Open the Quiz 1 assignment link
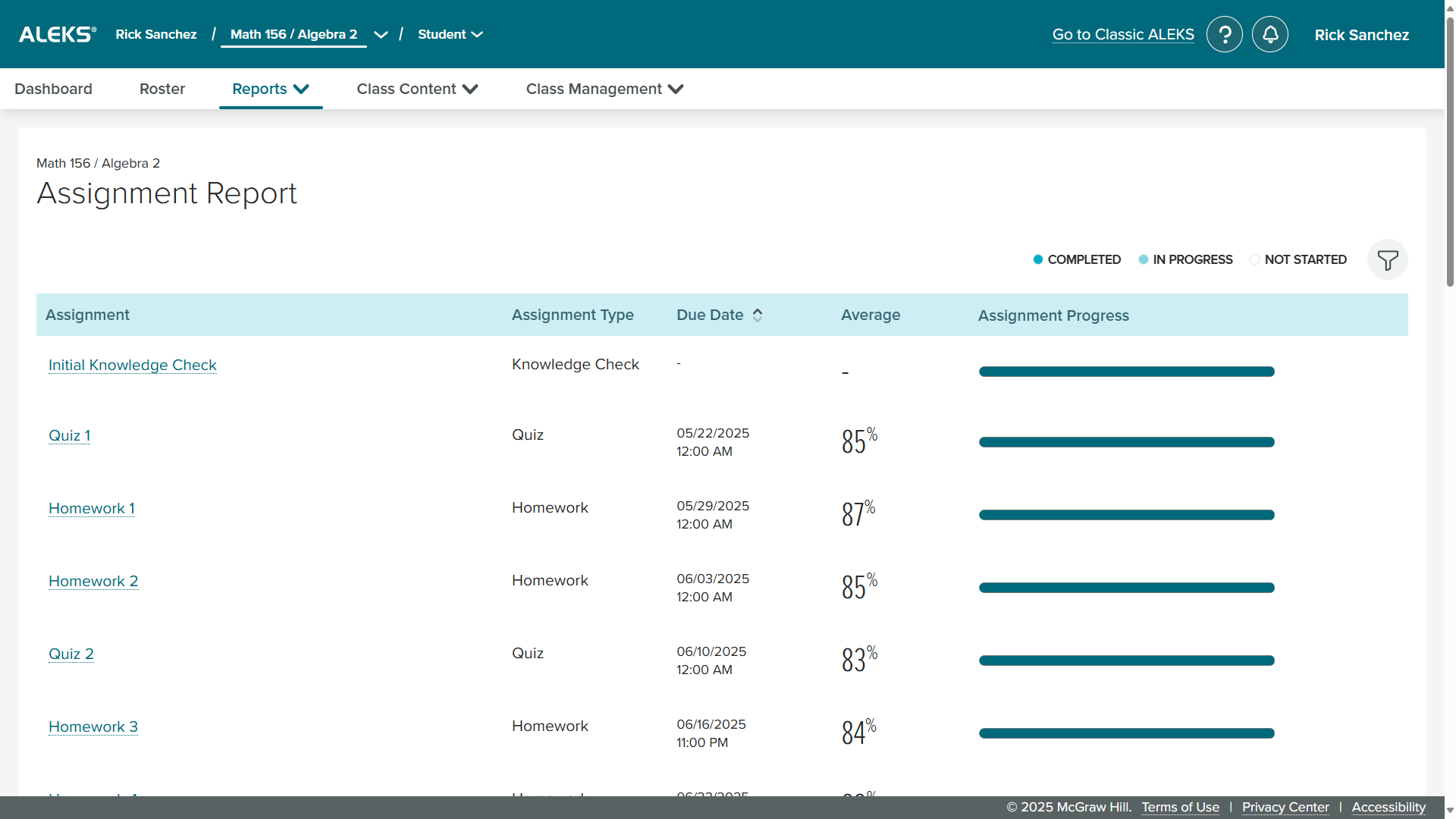This screenshot has height=819, width=1456. click(x=70, y=435)
